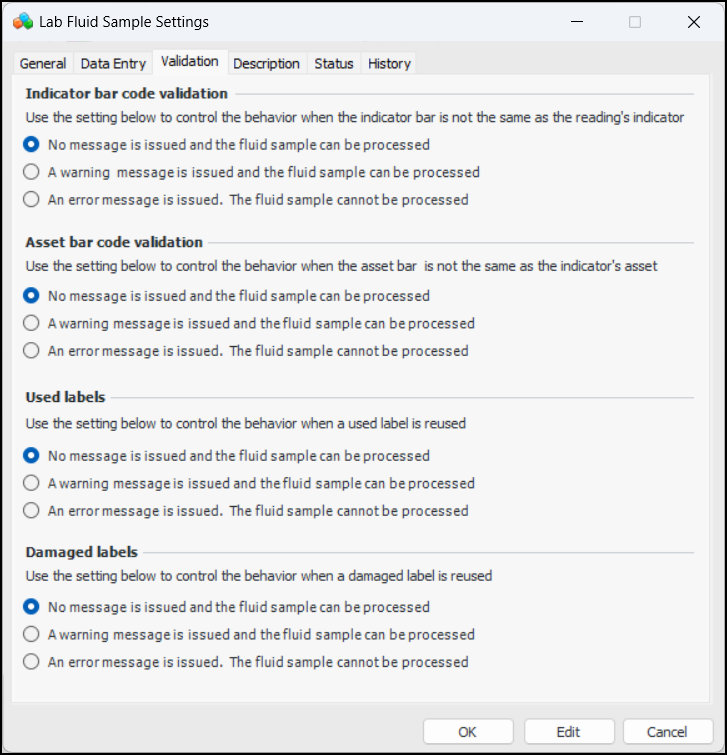Pick error message under Damaged labels

tap(32, 661)
